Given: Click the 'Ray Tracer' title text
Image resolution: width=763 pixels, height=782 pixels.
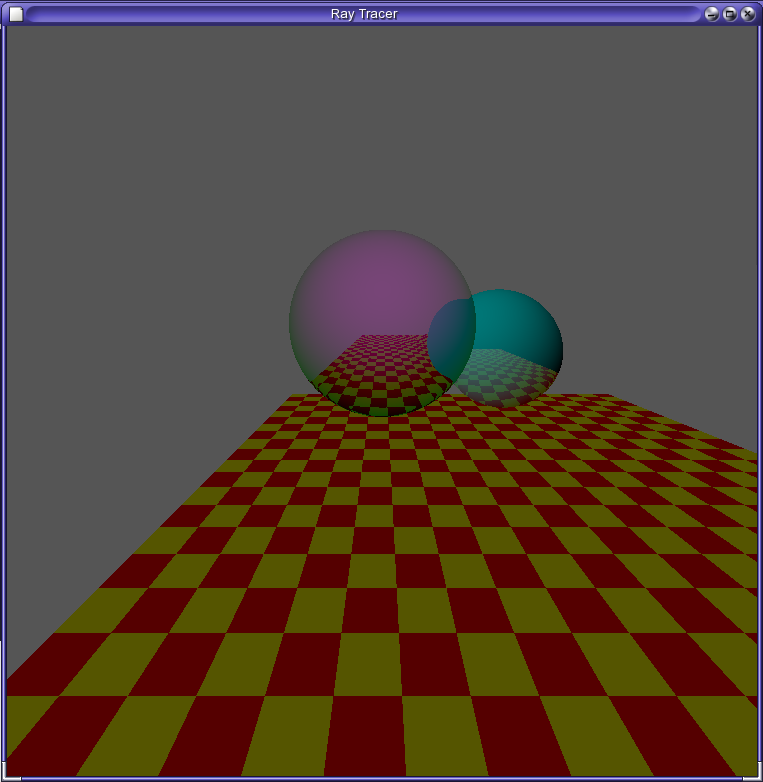Looking at the screenshot, I should click(364, 14).
